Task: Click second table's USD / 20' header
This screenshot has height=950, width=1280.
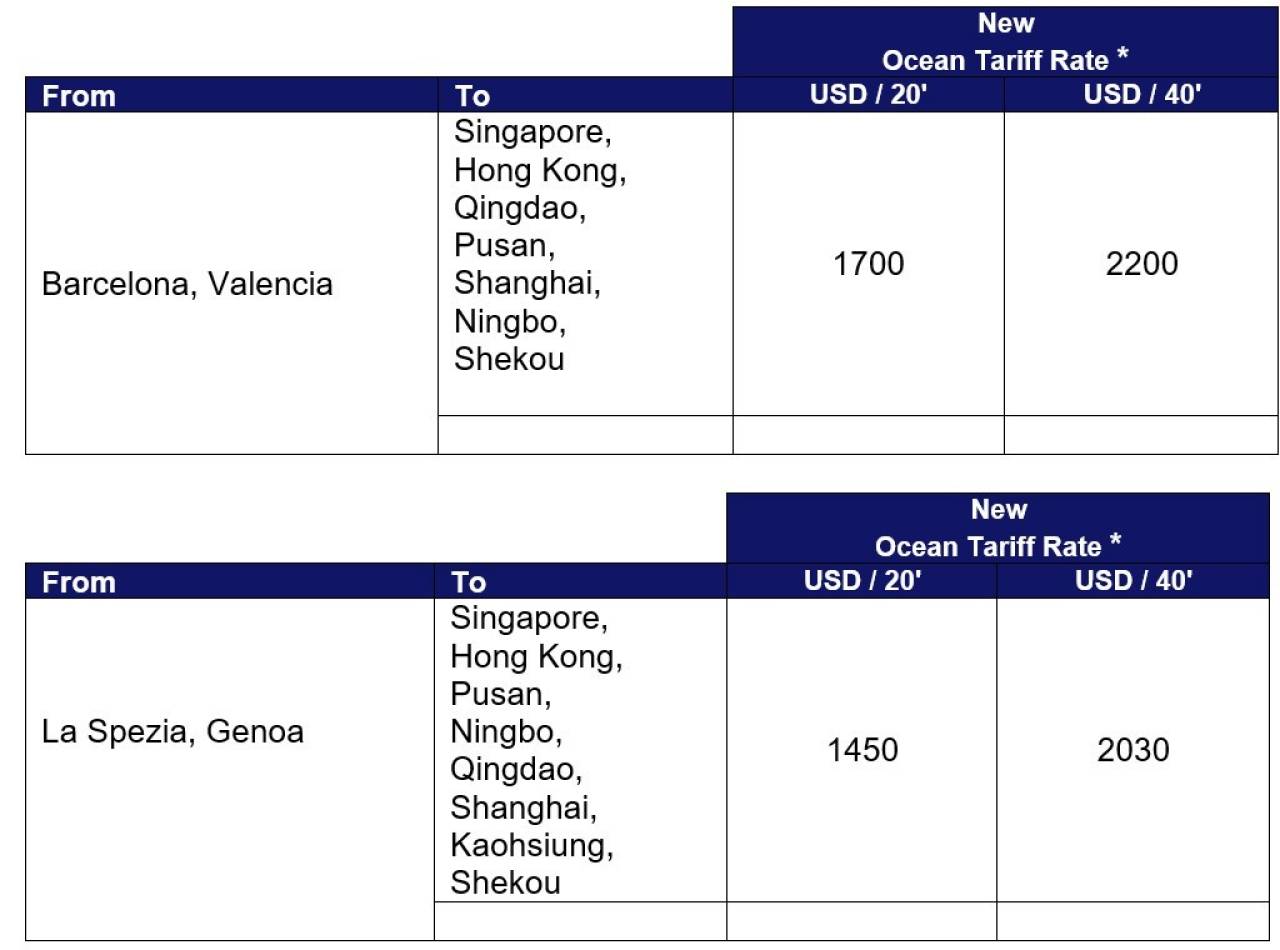Action: point(862,581)
